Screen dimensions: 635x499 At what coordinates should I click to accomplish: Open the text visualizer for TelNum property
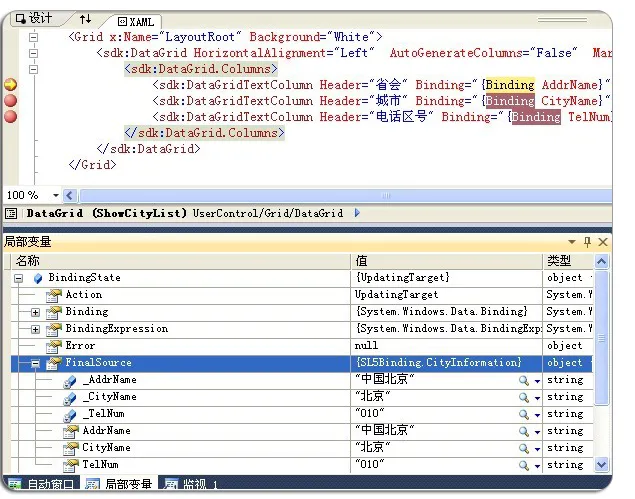[x=524, y=465]
